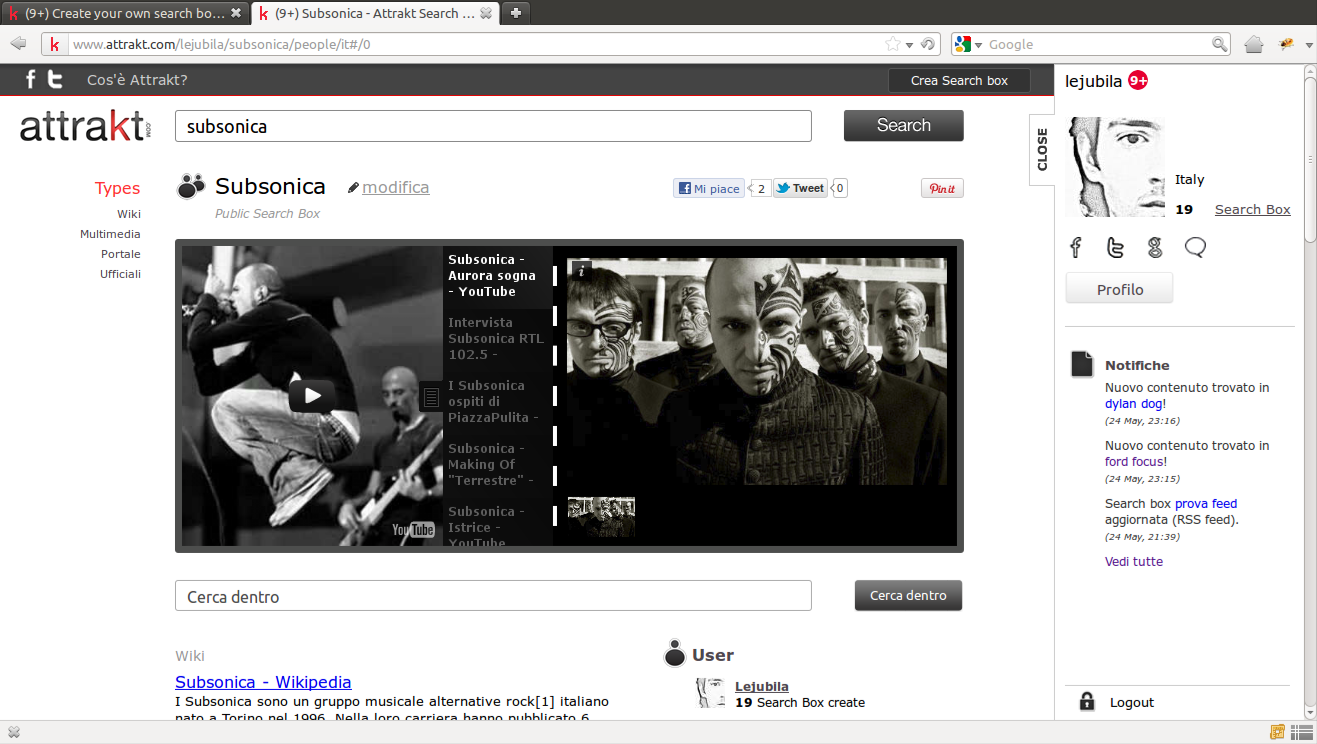Click the Lejubila small avatar under User
Screen dimensions: 1317x744
click(x=710, y=693)
